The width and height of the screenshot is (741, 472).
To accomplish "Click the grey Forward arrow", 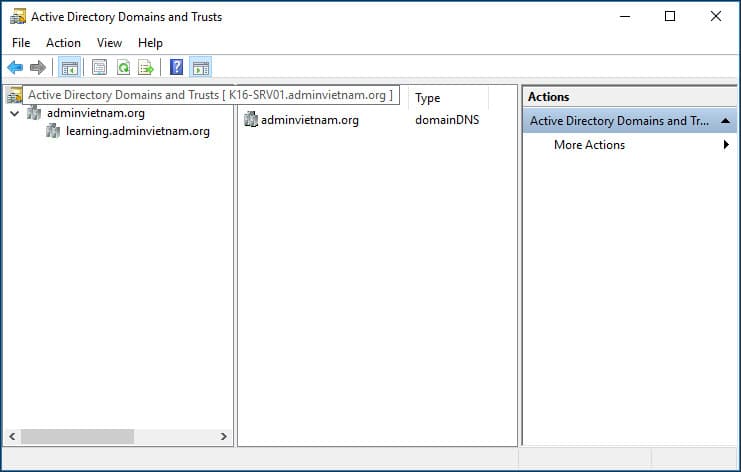I will point(38,68).
